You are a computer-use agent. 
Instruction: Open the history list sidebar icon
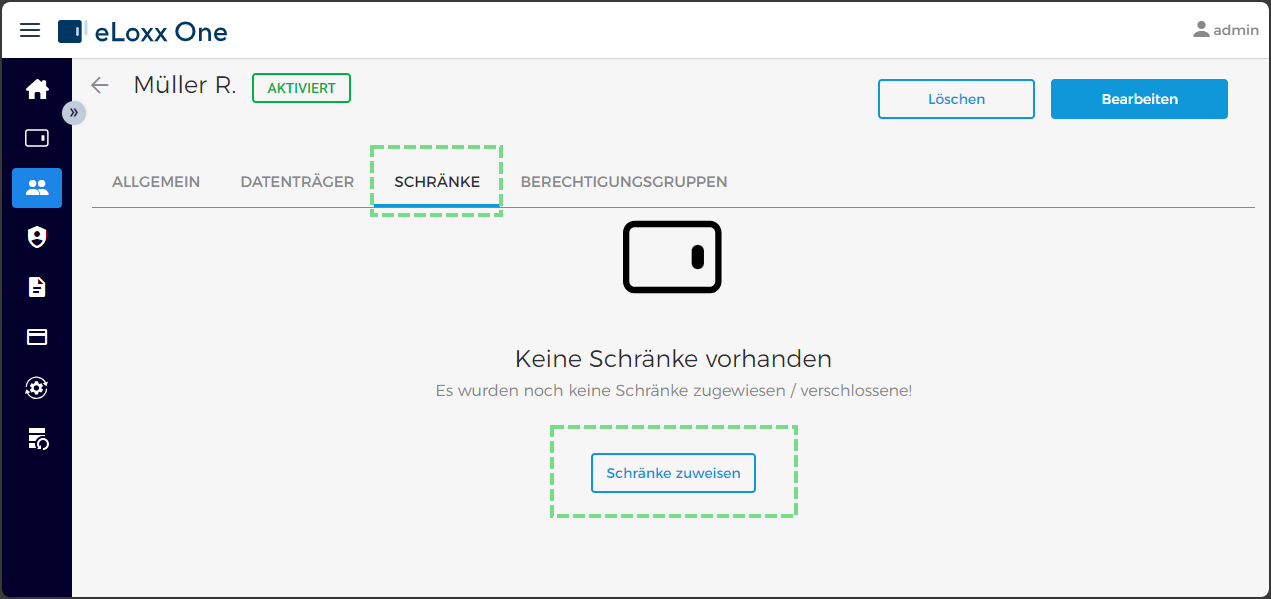tap(37, 437)
